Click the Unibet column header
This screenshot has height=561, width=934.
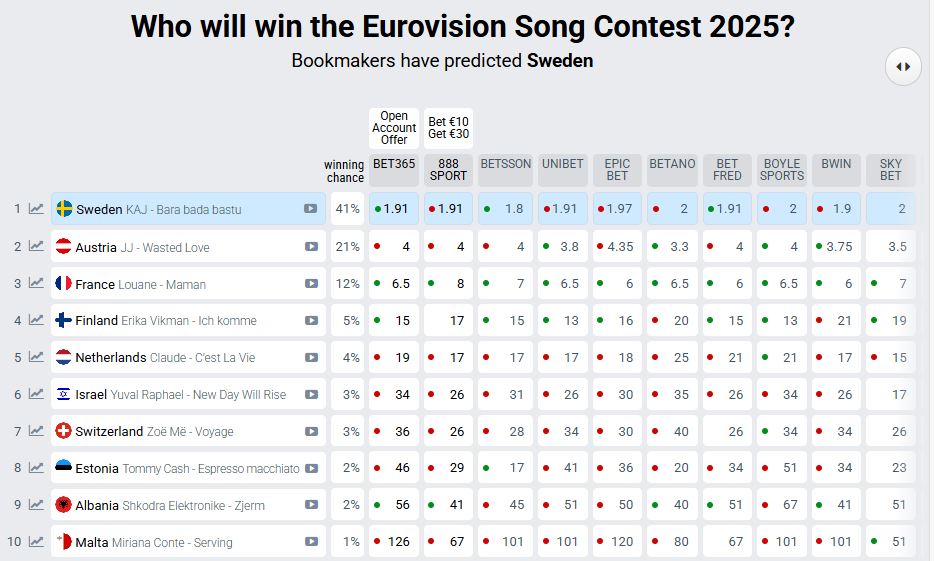coord(562,170)
